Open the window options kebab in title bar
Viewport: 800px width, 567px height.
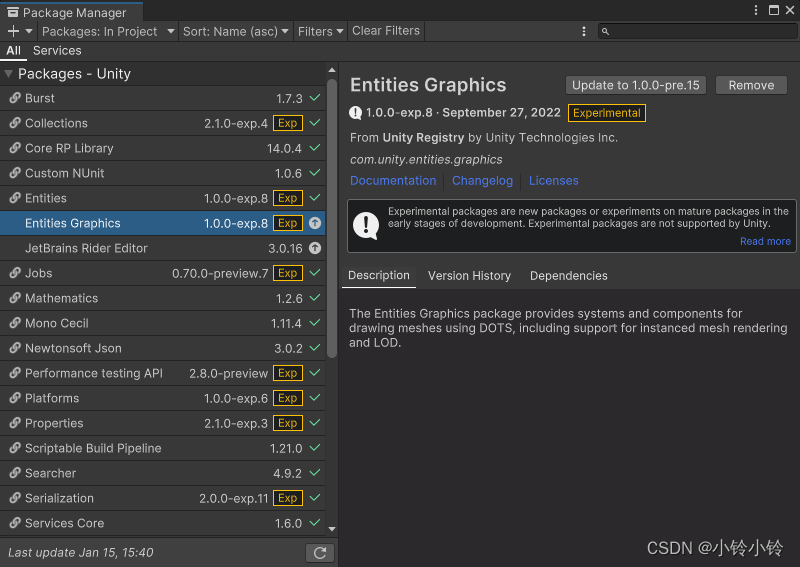coord(756,10)
